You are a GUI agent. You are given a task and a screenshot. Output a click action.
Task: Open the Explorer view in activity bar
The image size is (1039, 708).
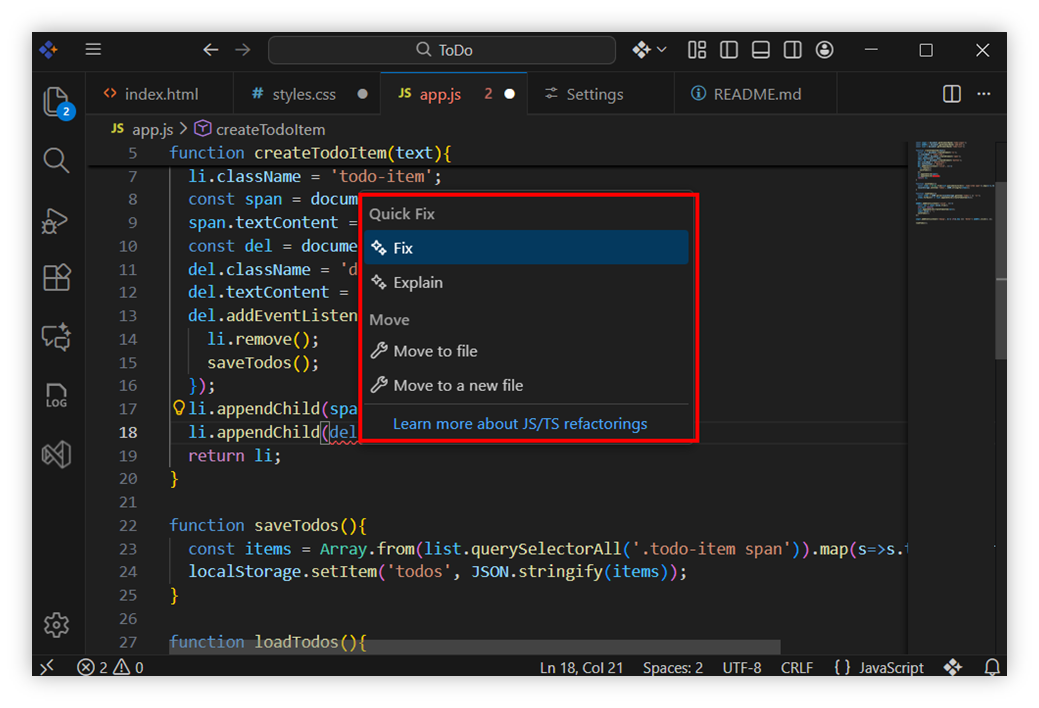[x=57, y=101]
